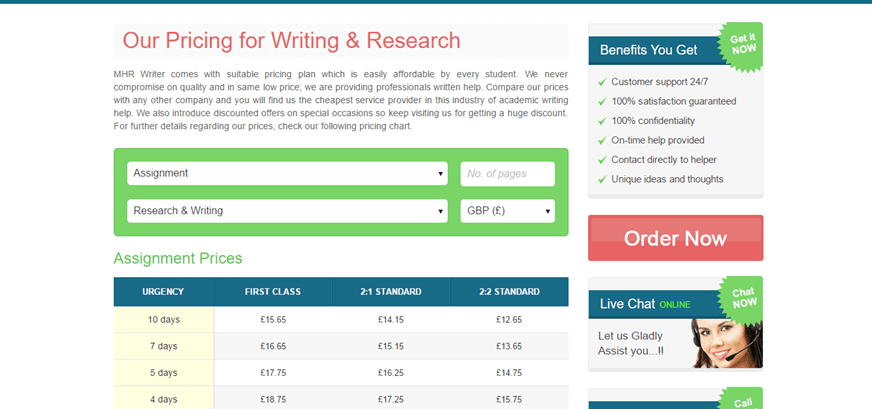The height and width of the screenshot is (409, 872).
Task: Click the Let us Gladly Assist you text
Action: point(631,343)
